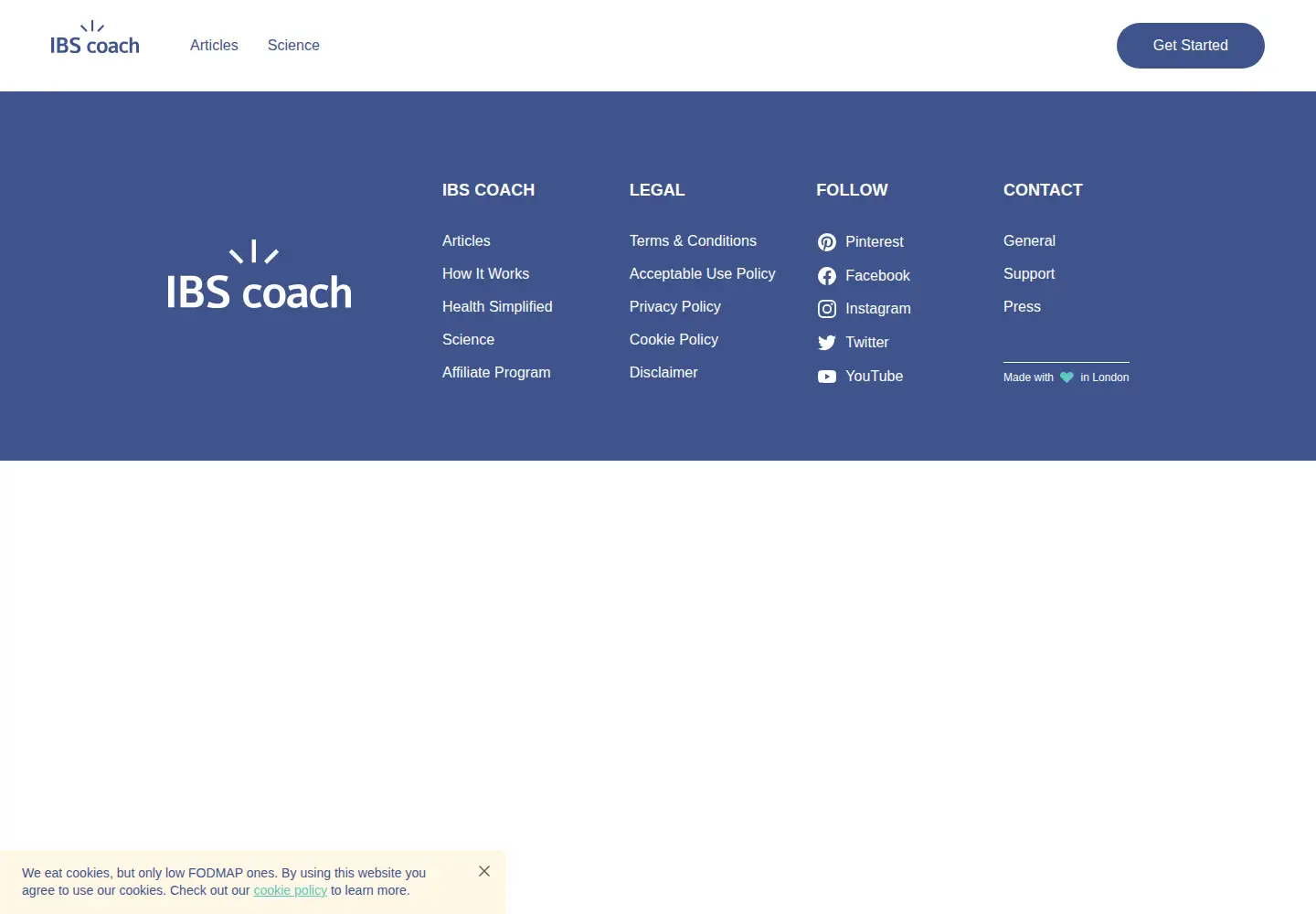1316x914 pixels.
Task: Open the cookie policy link in banner
Action: 290,890
